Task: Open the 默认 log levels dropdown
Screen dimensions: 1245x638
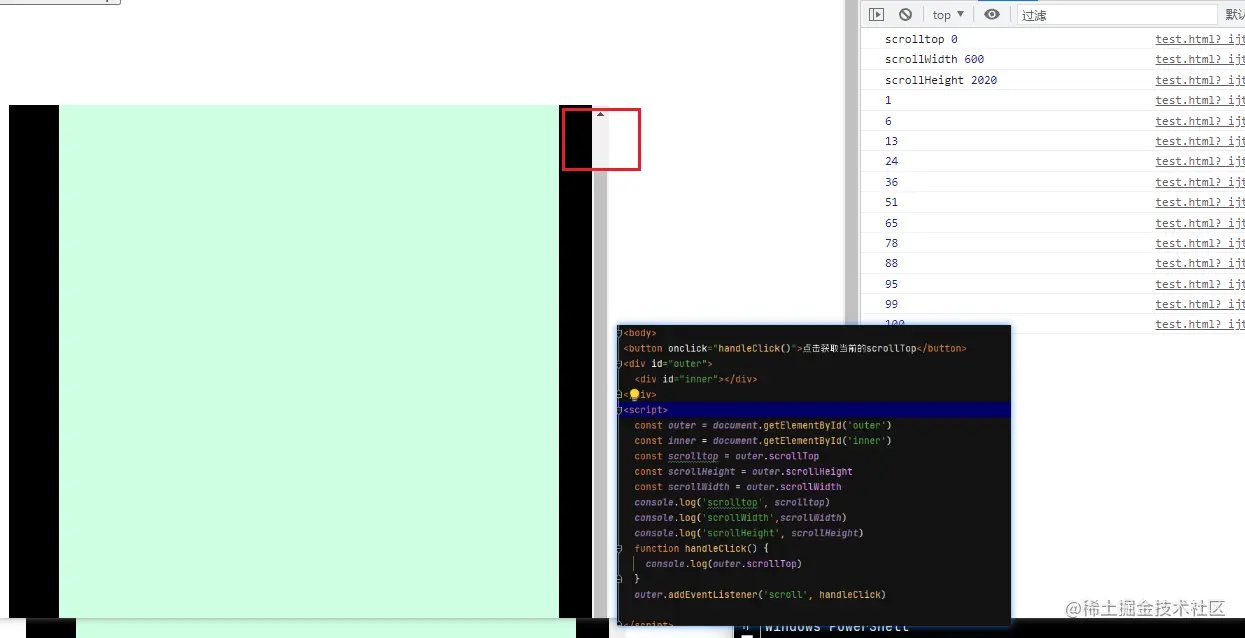Action: click(1235, 15)
